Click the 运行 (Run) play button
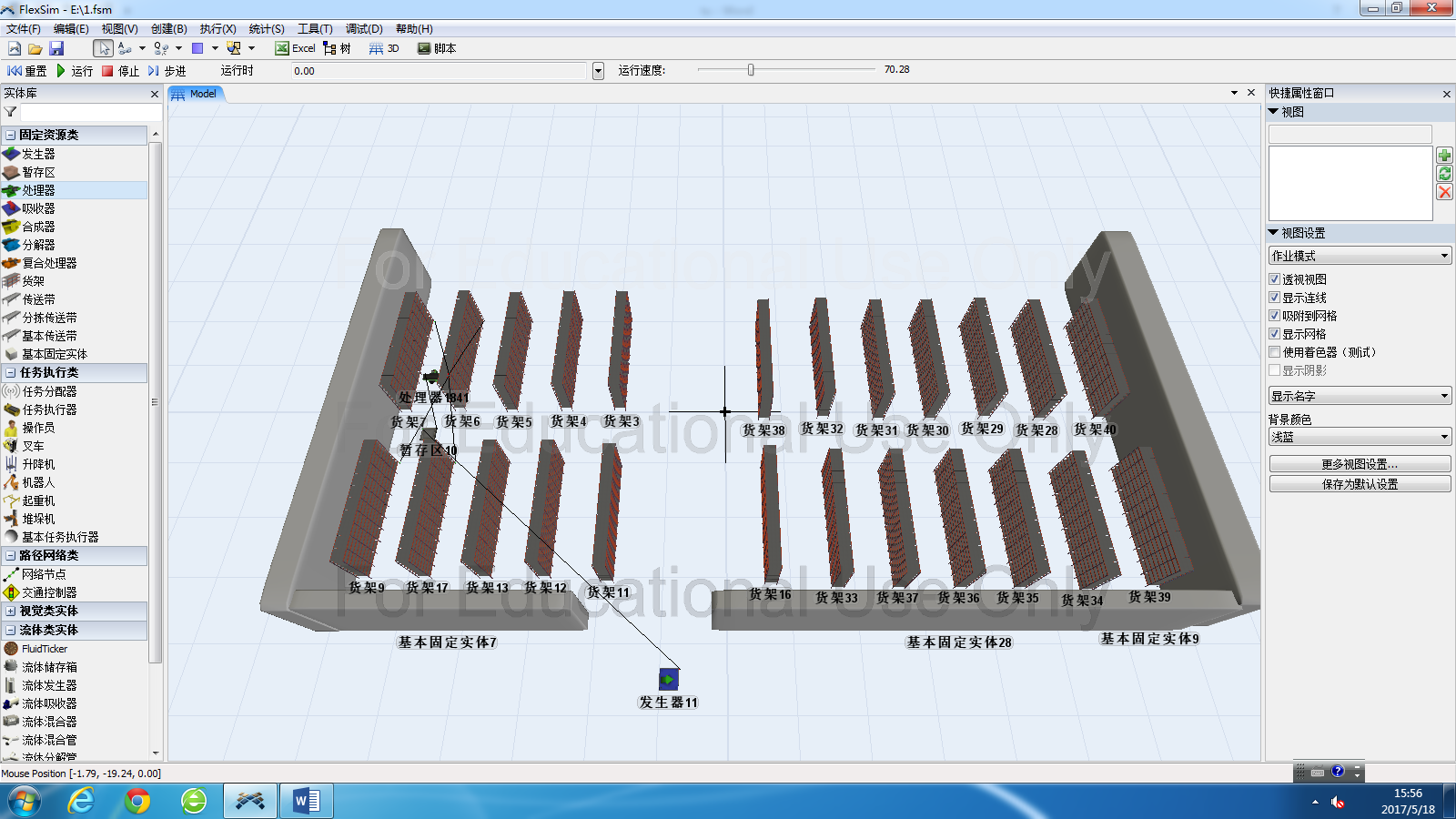The image size is (1456, 819). point(62,71)
